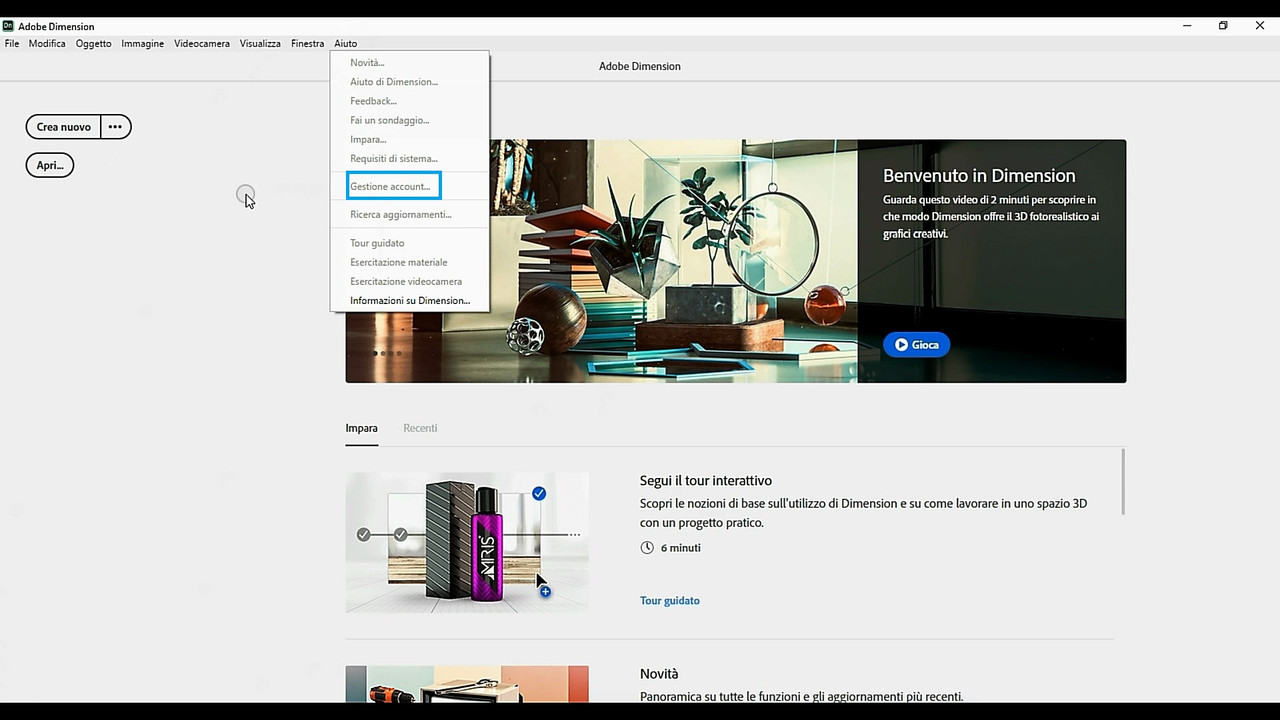Open the three-dots options beside Crea nuovo
The image size is (1280, 720).
pyautogui.click(x=116, y=127)
